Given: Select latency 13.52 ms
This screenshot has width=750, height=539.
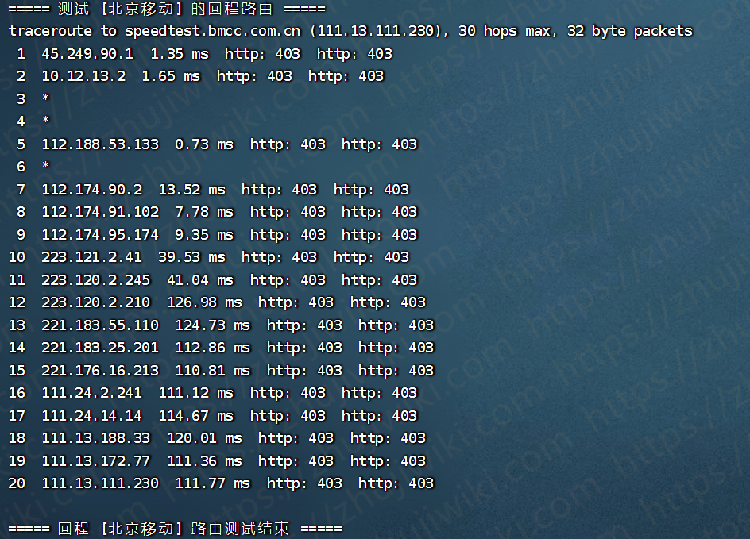Looking at the screenshot, I should pyautogui.click(x=192, y=189).
